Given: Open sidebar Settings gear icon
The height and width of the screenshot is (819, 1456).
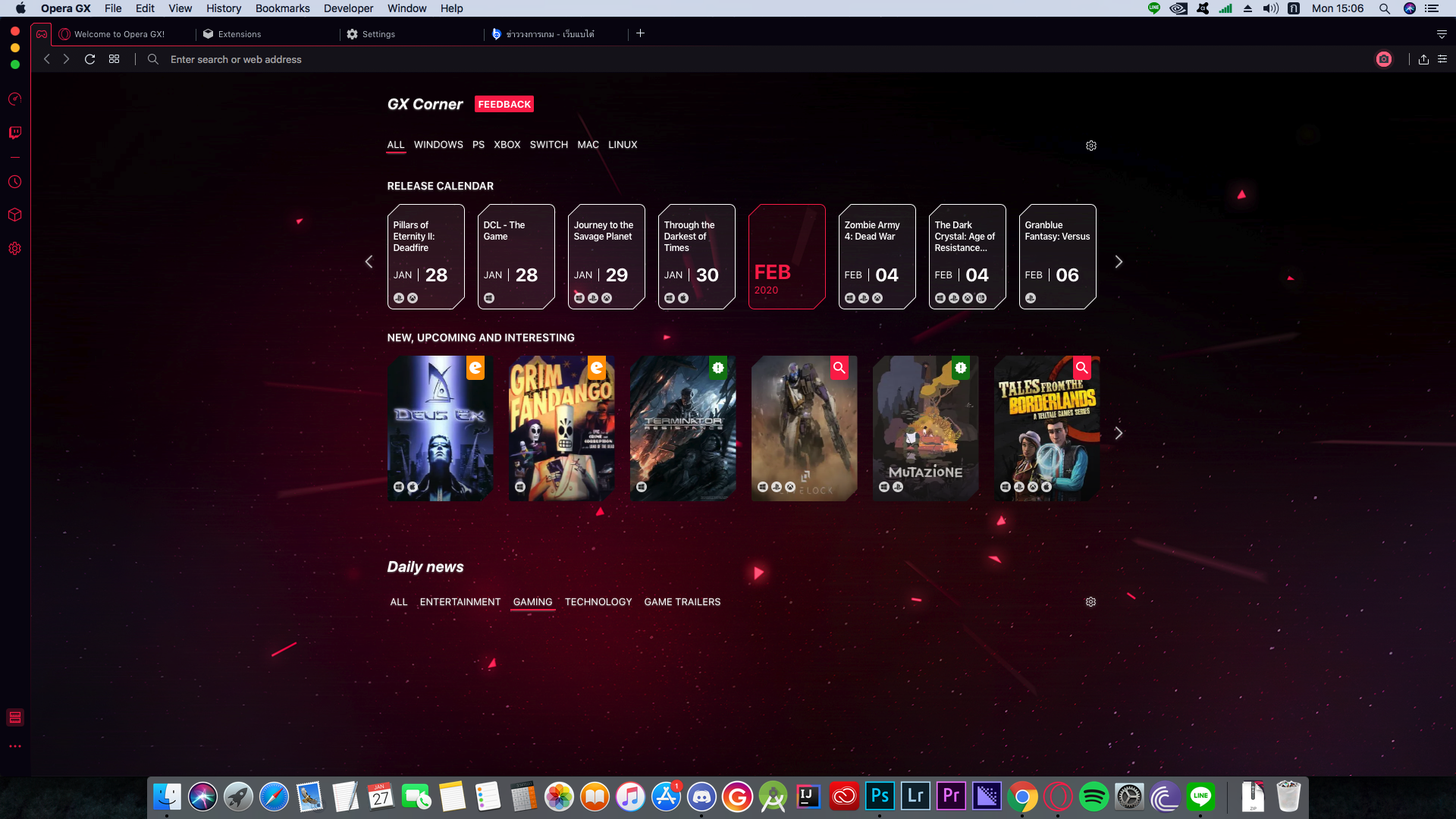Looking at the screenshot, I should pos(14,249).
